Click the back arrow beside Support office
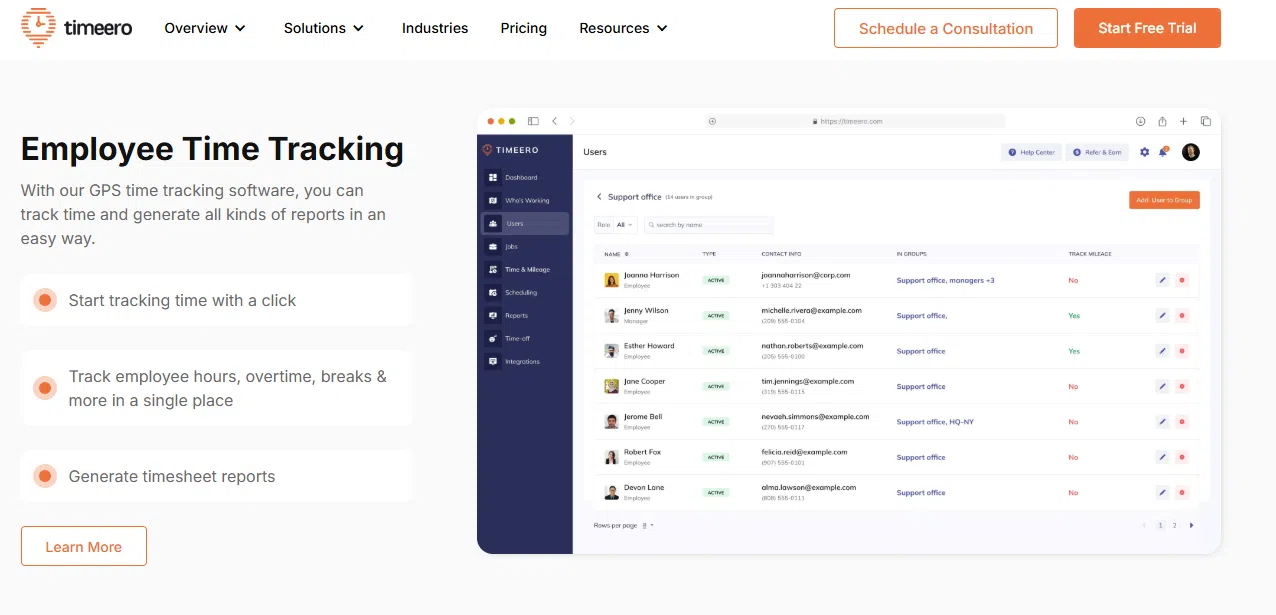The image size is (1276, 615). click(599, 197)
